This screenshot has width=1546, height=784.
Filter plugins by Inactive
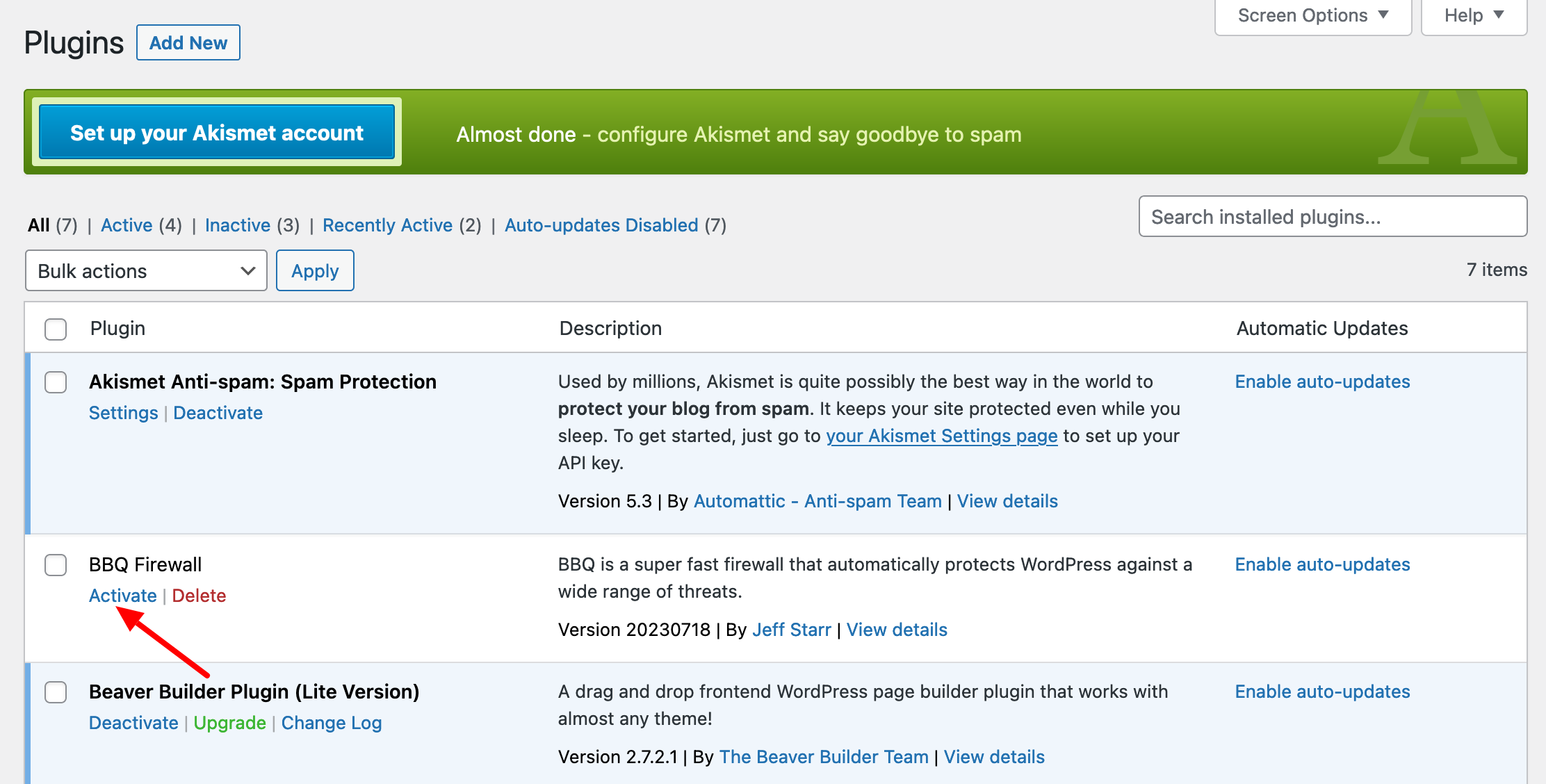point(238,225)
